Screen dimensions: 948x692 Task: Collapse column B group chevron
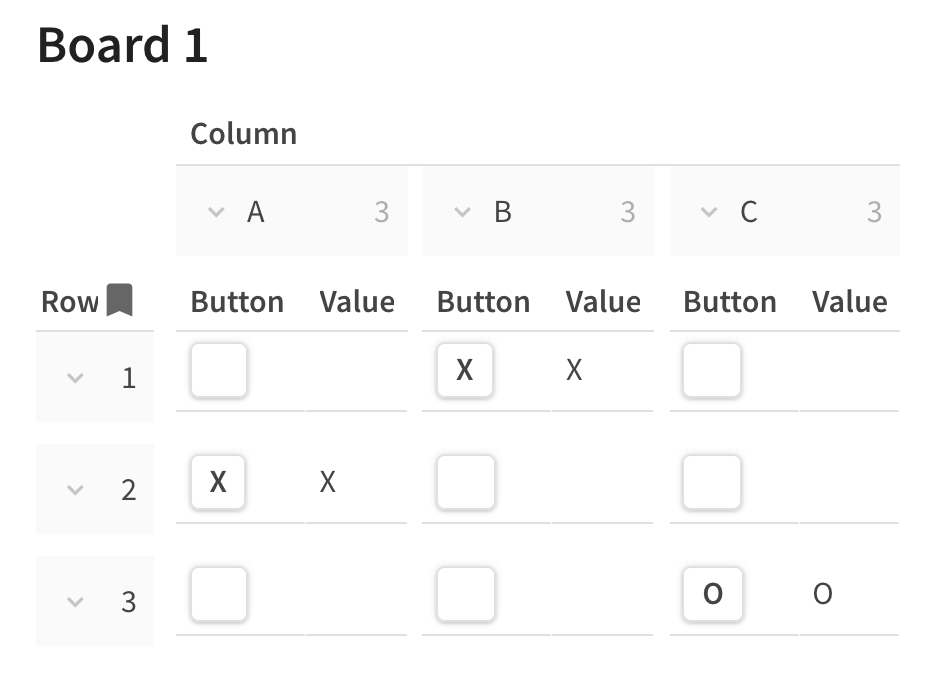(x=462, y=212)
